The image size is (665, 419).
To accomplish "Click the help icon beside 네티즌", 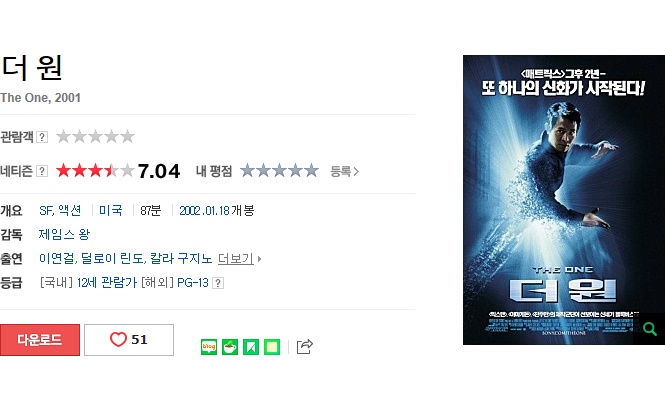I will coord(42,171).
